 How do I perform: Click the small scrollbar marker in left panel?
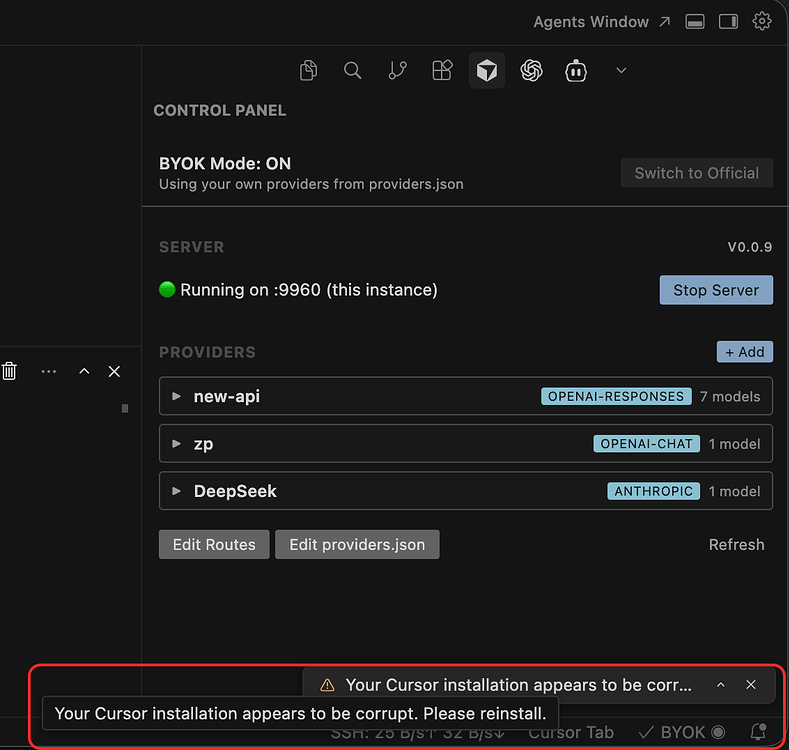pos(125,408)
